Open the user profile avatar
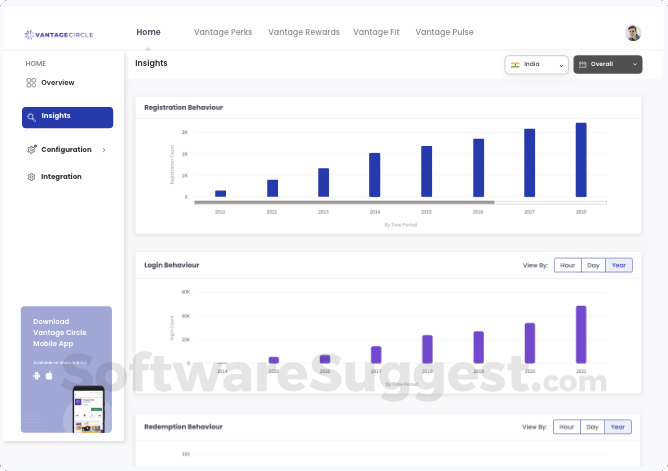Viewport: 668px width, 471px height. (x=633, y=33)
